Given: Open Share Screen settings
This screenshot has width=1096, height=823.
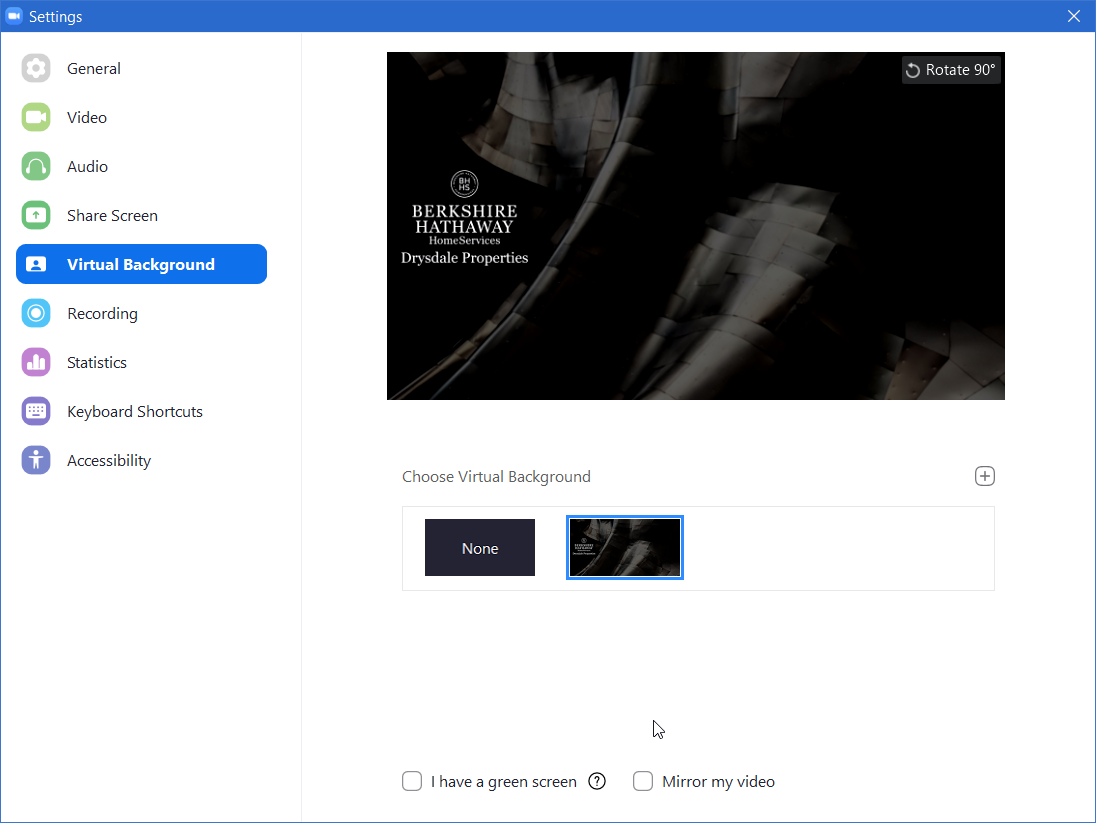Looking at the screenshot, I should click(141, 215).
